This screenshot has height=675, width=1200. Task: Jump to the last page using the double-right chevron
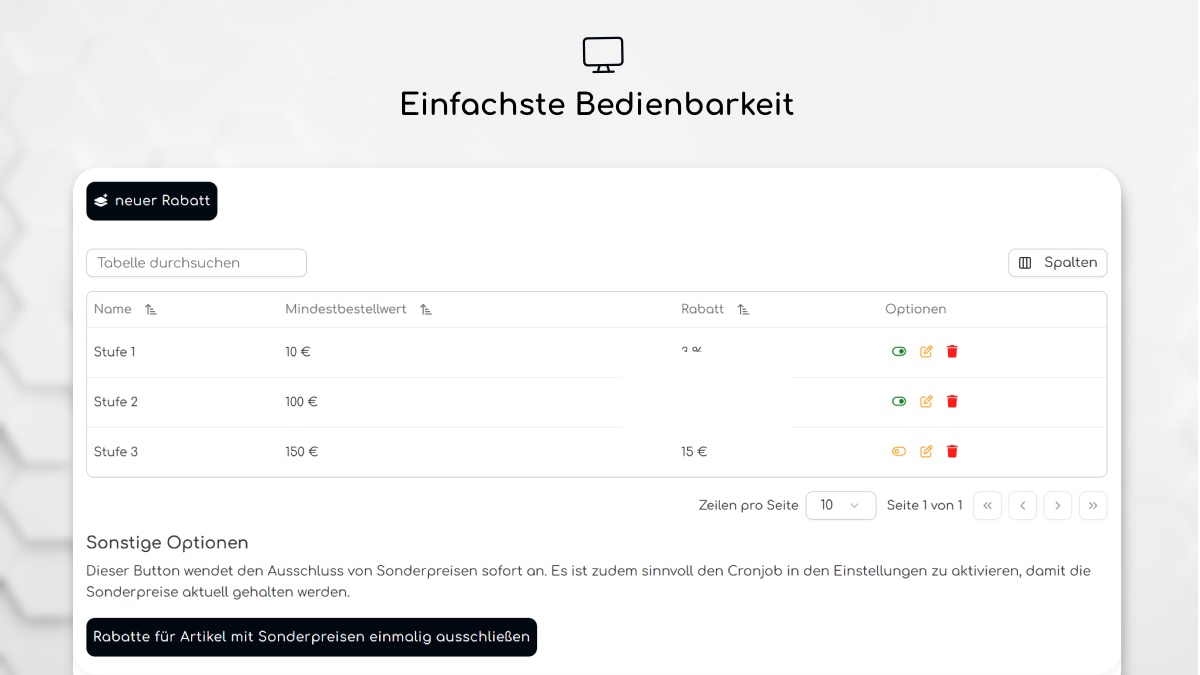point(1092,505)
